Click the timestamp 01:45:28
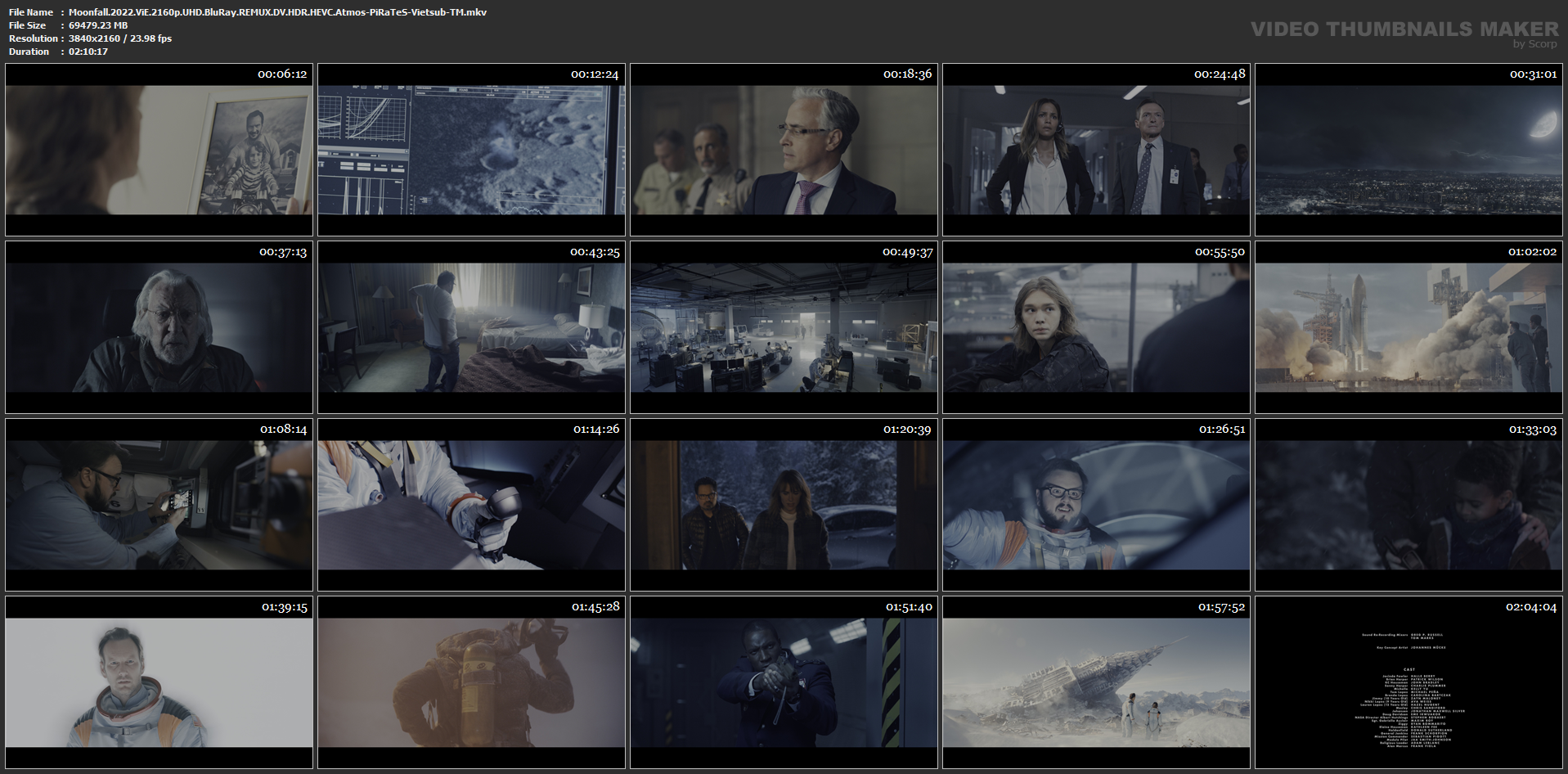Image resolution: width=1568 pixels, height=774 pixels. coord(595,607)
